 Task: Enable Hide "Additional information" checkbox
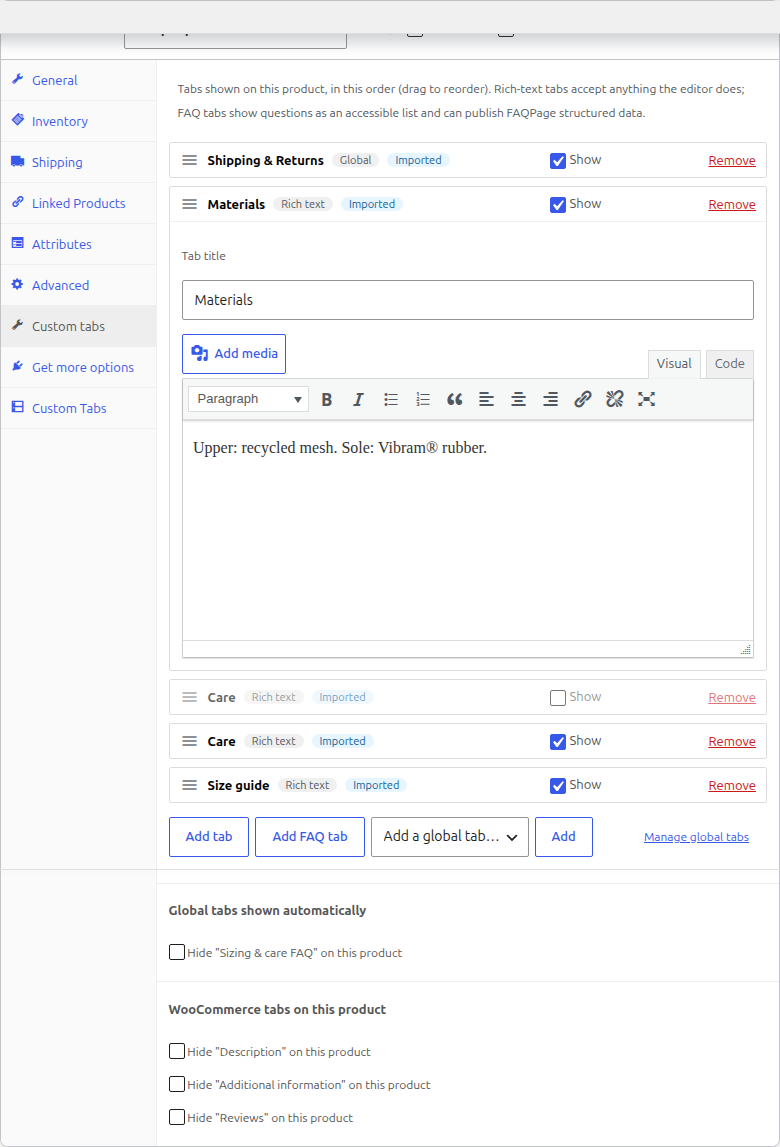(177, 1084)
